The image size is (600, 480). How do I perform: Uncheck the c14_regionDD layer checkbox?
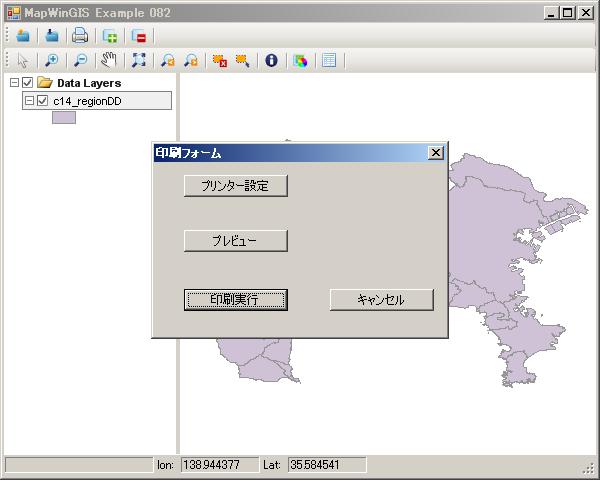(x=42, y=101)
